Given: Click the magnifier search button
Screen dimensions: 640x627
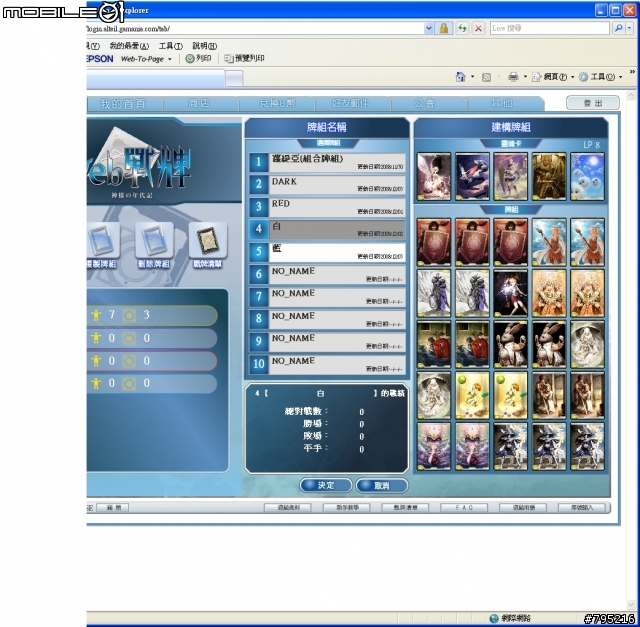Looking at the screenshot, I should click(x=619, y=28).
